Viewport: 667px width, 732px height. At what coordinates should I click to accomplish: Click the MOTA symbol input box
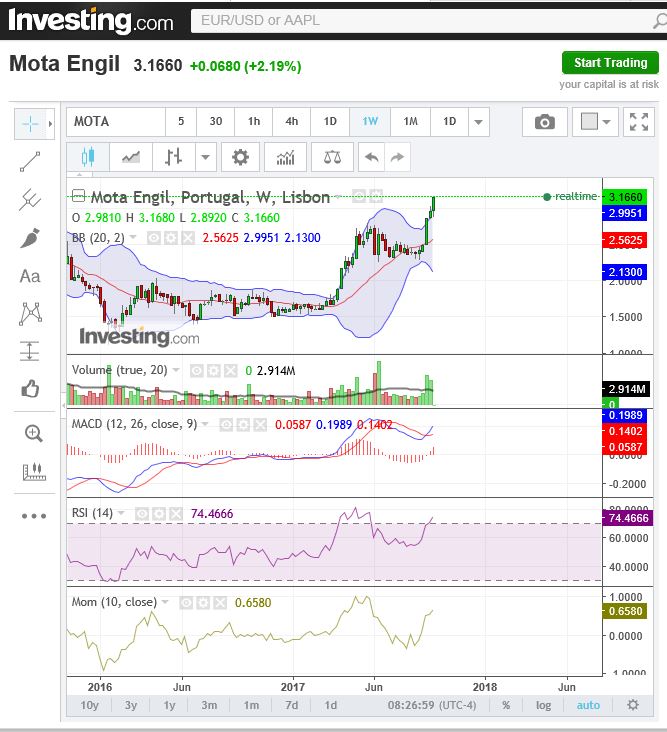tap(116, 122)
